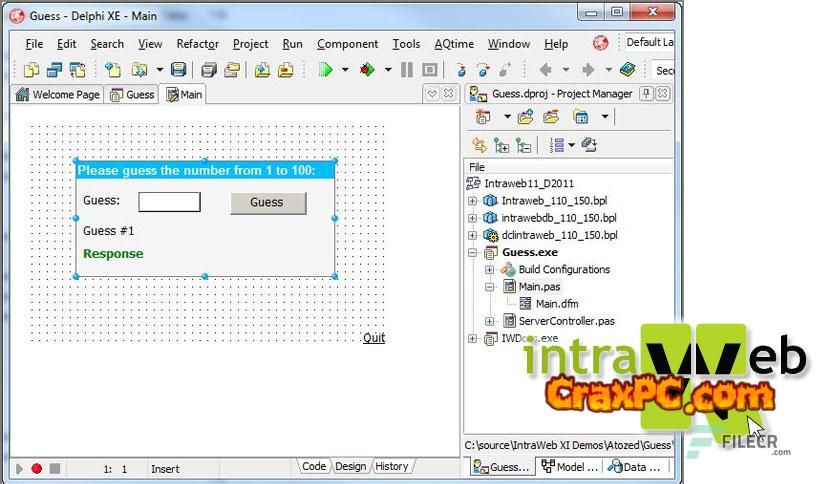This screenshot has width=836, height=484.
Task: Click the Quit link on the form
Action: tap(374, 338)
